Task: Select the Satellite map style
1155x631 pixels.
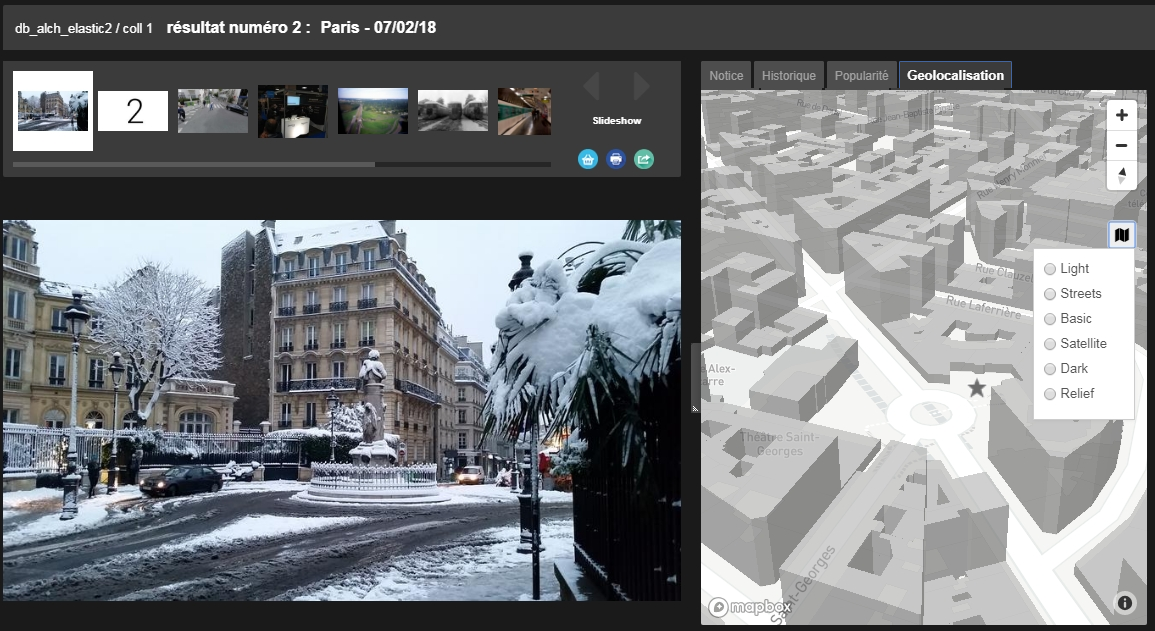Action: pyautogui.click(x=1050, y=344)
